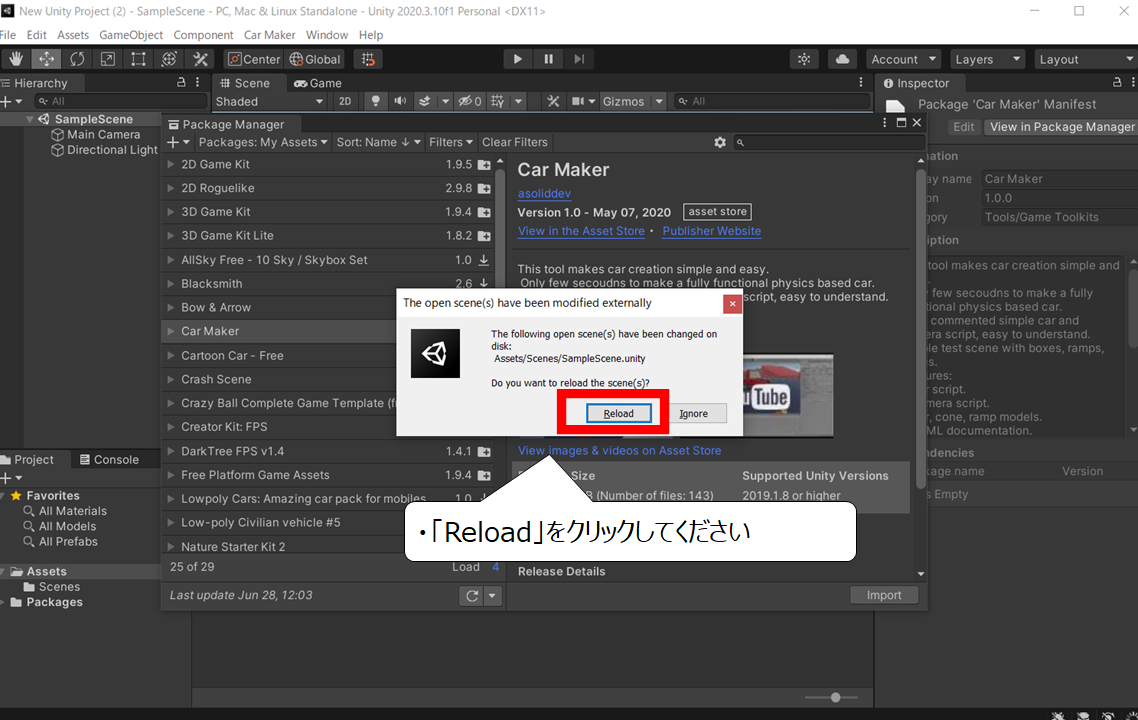Toggle the grid snapping icon
Image resolution: width=1138 pixels, height=720 pixels.
(369, 60)
